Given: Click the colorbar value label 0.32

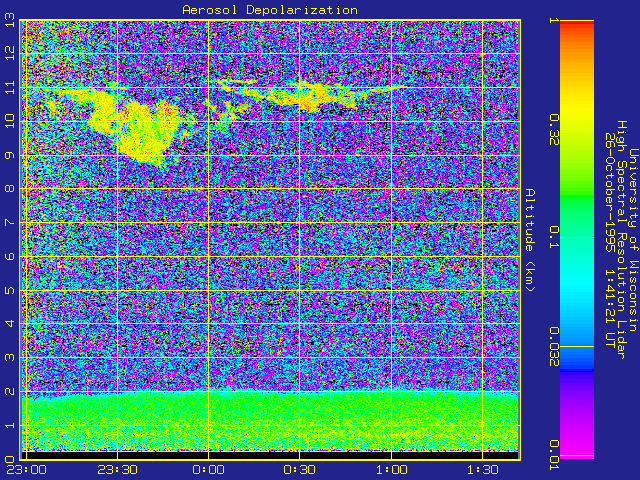Looking at the screenshot, I should coord(553,130).
